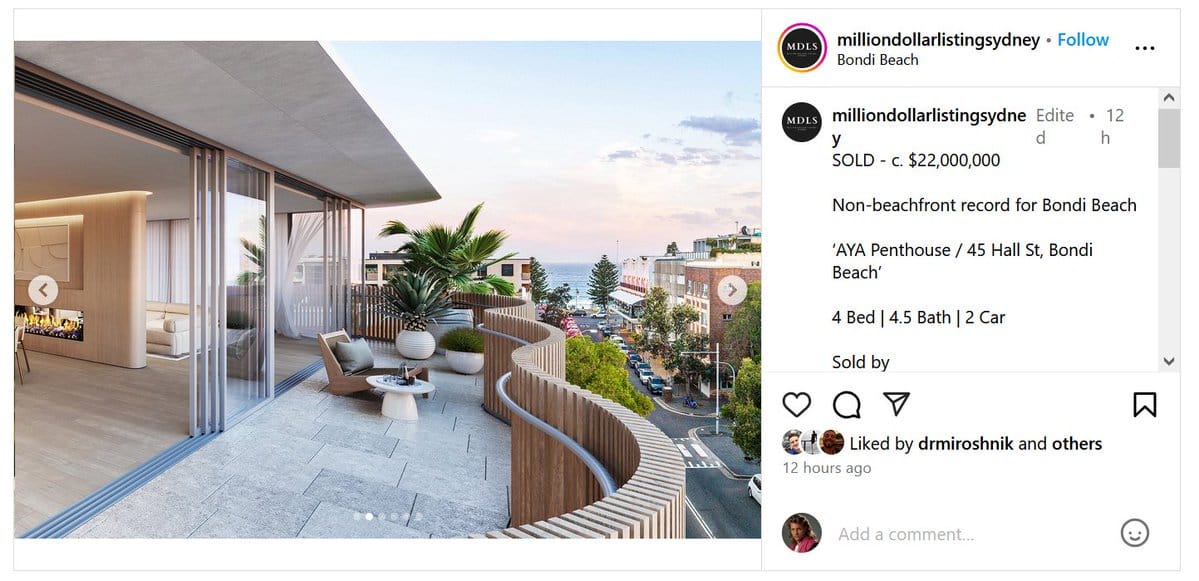Click the penthouse balcony photo
Viewport: 1199px width, 581px height.
tap(387, 290)
